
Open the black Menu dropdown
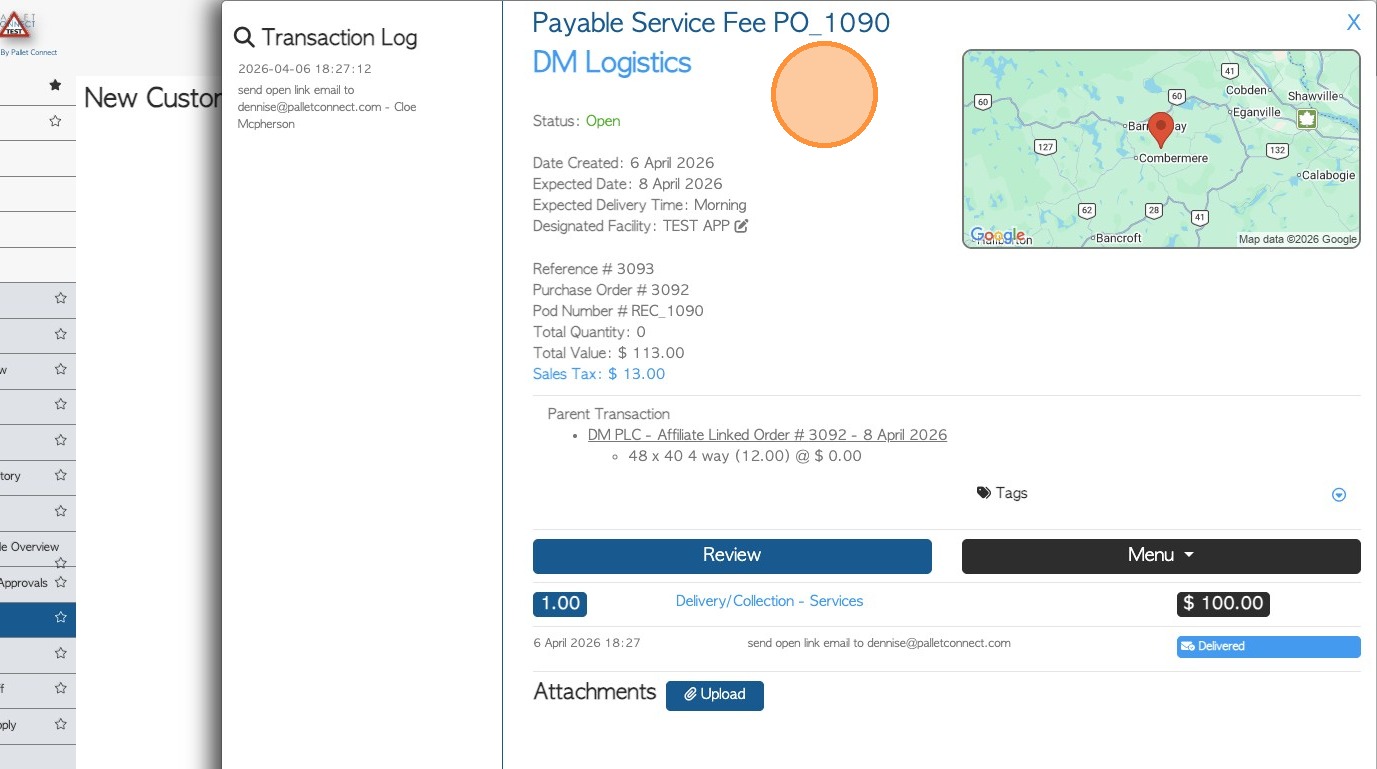(x=1160, y=556)
